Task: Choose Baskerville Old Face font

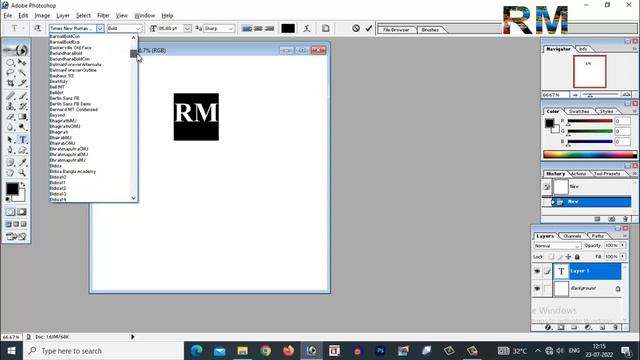Action: [70, 48]
